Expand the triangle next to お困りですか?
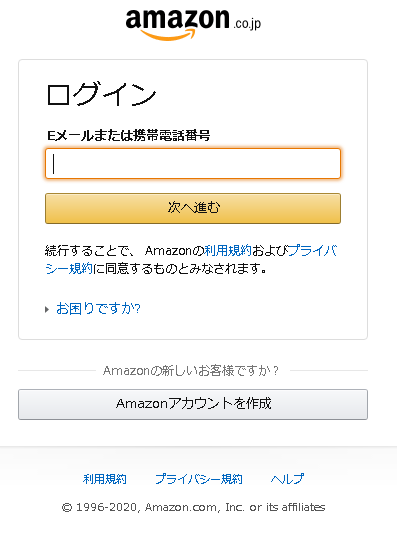 pos(47,309)
